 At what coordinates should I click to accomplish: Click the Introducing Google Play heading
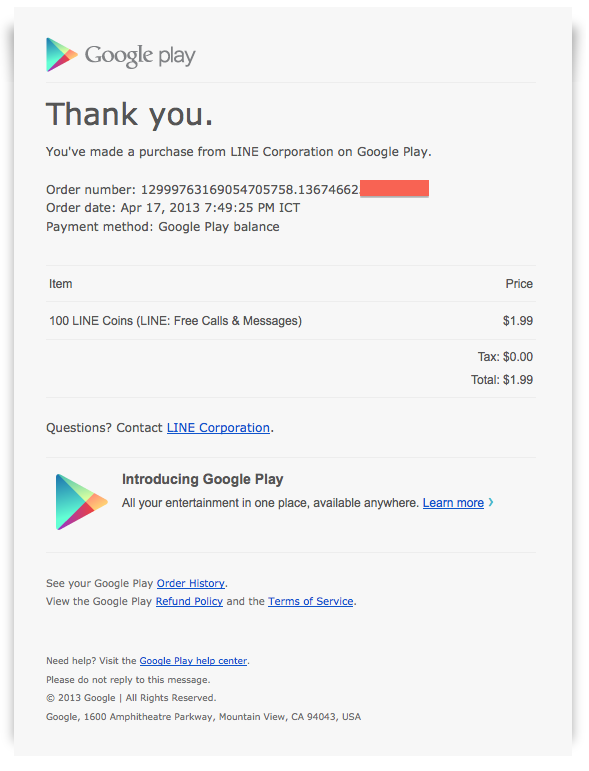coord(203,479)
